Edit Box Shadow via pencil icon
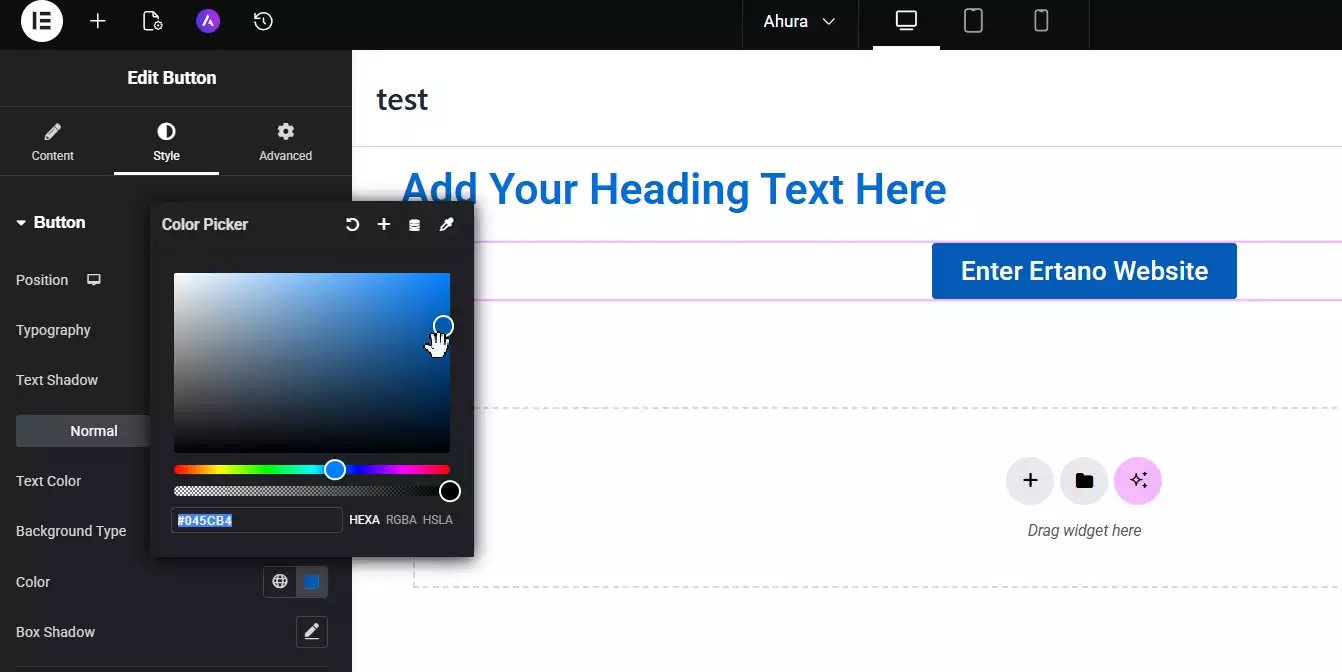Screen dimensions: 1342x672 point(311,632)
